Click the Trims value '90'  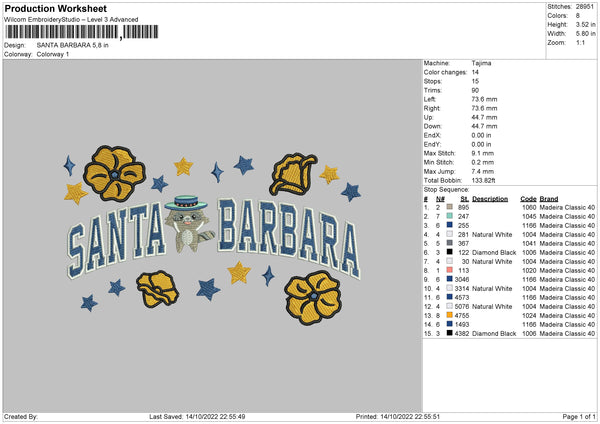pos(475,90)
